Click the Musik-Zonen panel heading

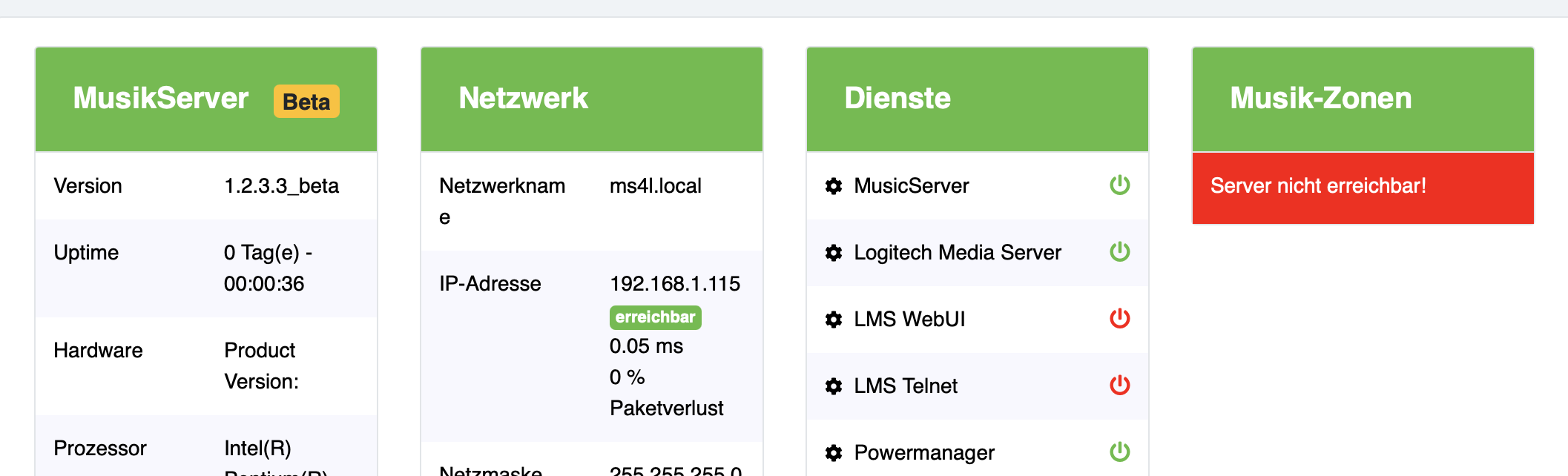point(1320,99)
